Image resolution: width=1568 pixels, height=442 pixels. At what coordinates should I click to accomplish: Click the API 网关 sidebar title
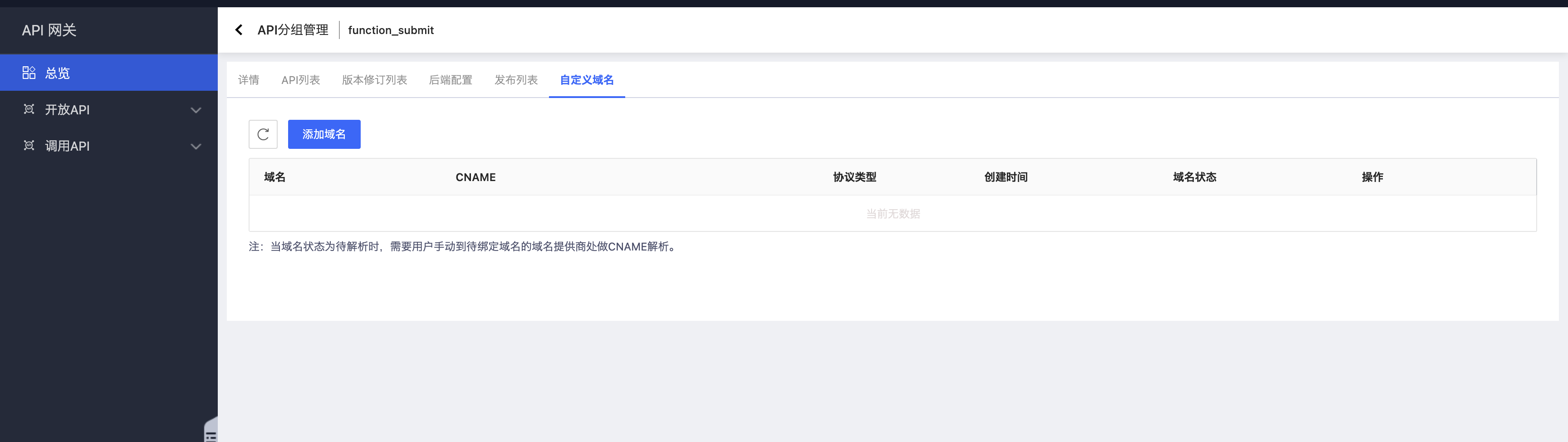pos(49,30)
